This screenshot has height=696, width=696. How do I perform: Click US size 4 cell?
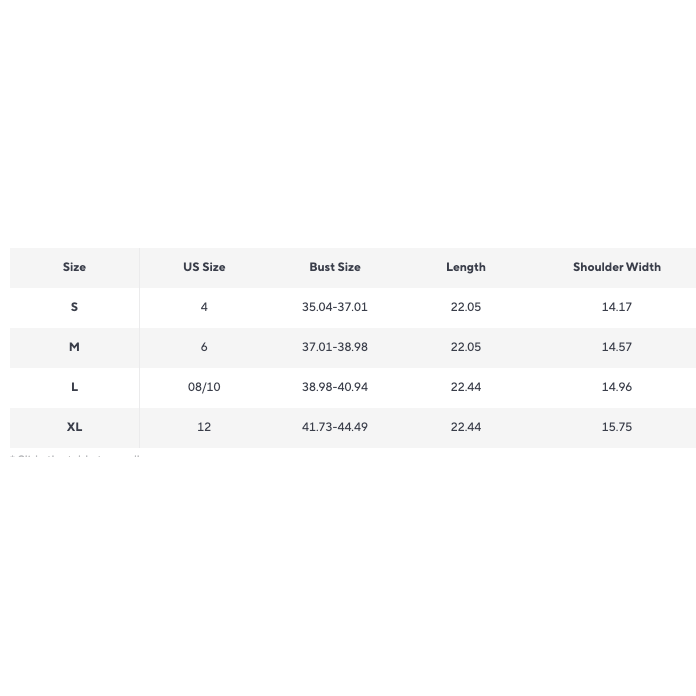click(x=204, y=307)
